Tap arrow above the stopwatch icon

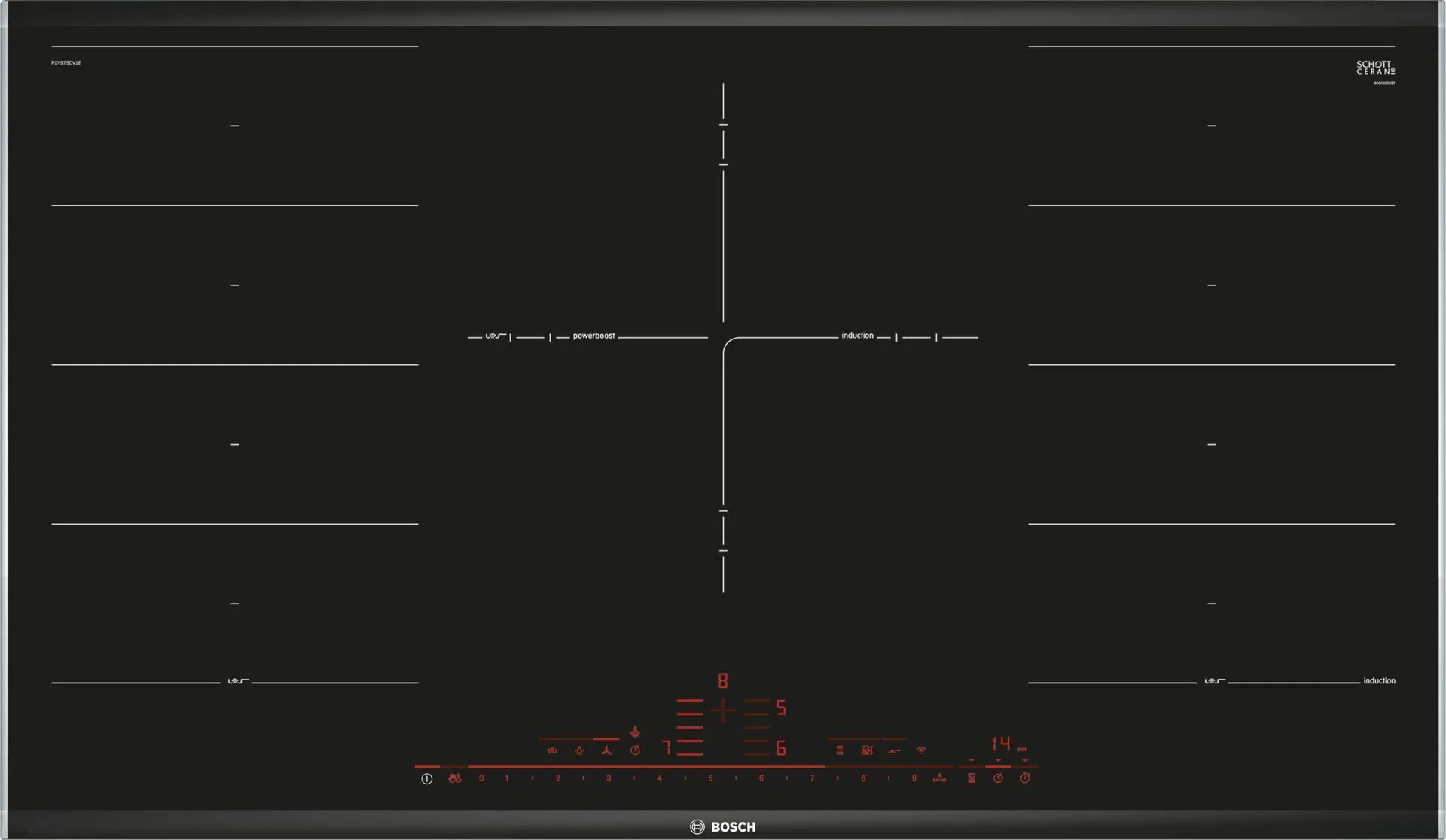tap(1025, 761)
